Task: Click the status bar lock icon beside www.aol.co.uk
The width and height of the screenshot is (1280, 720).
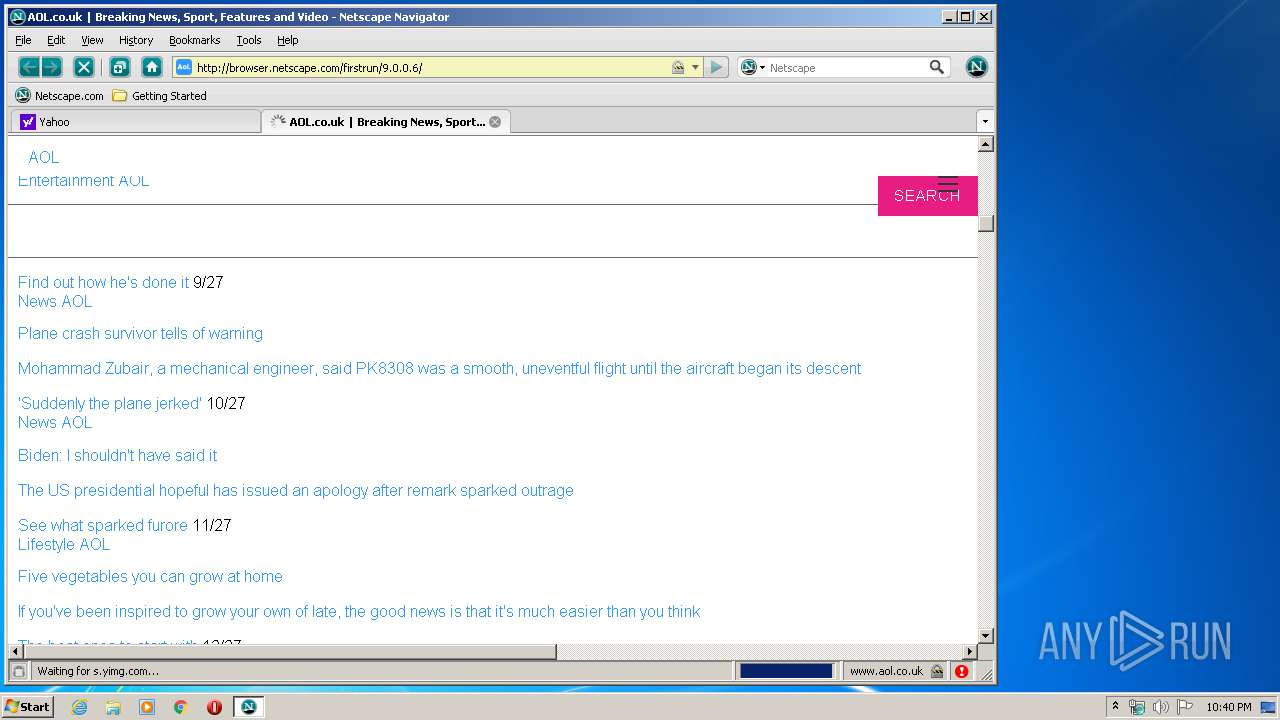Action: 937,671
